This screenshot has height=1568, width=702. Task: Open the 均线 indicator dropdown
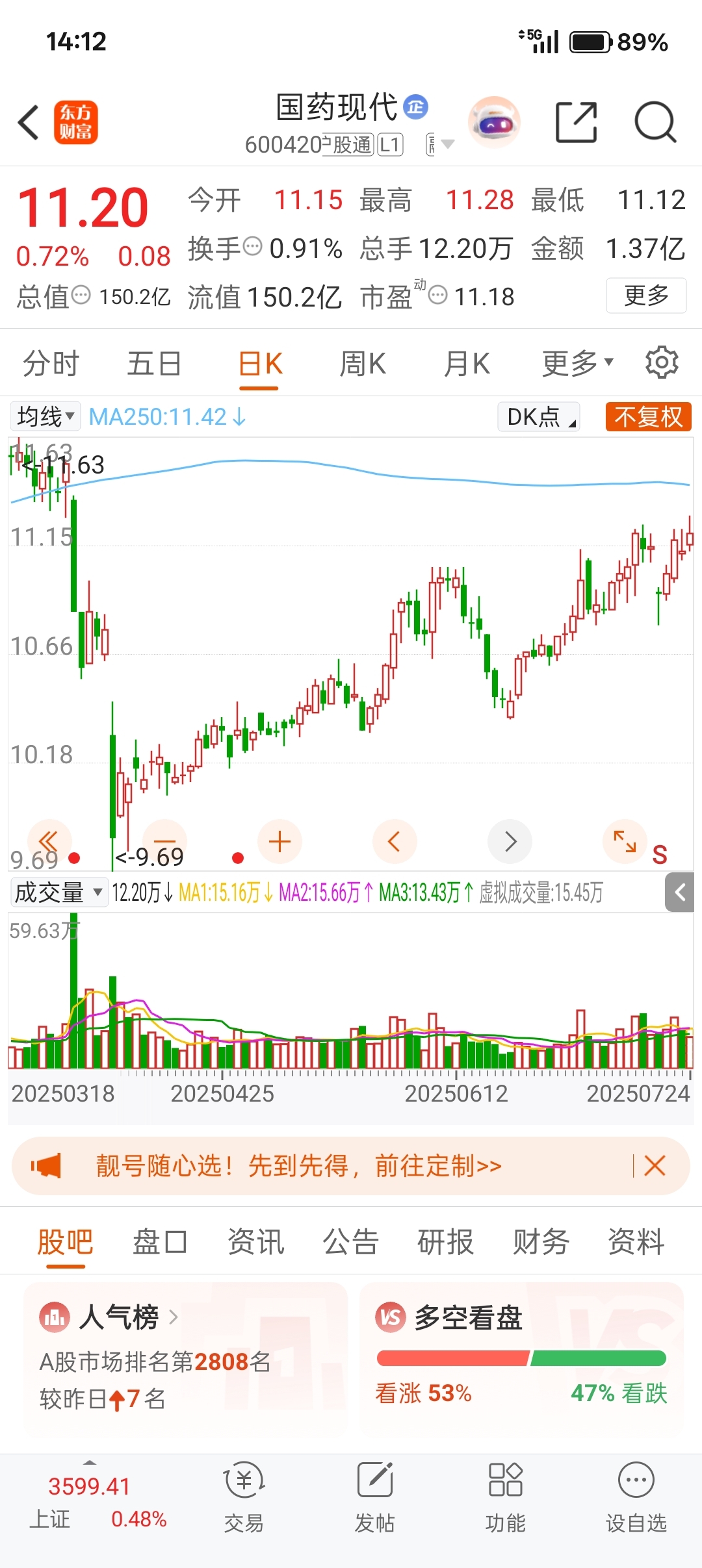click(45, 416)
